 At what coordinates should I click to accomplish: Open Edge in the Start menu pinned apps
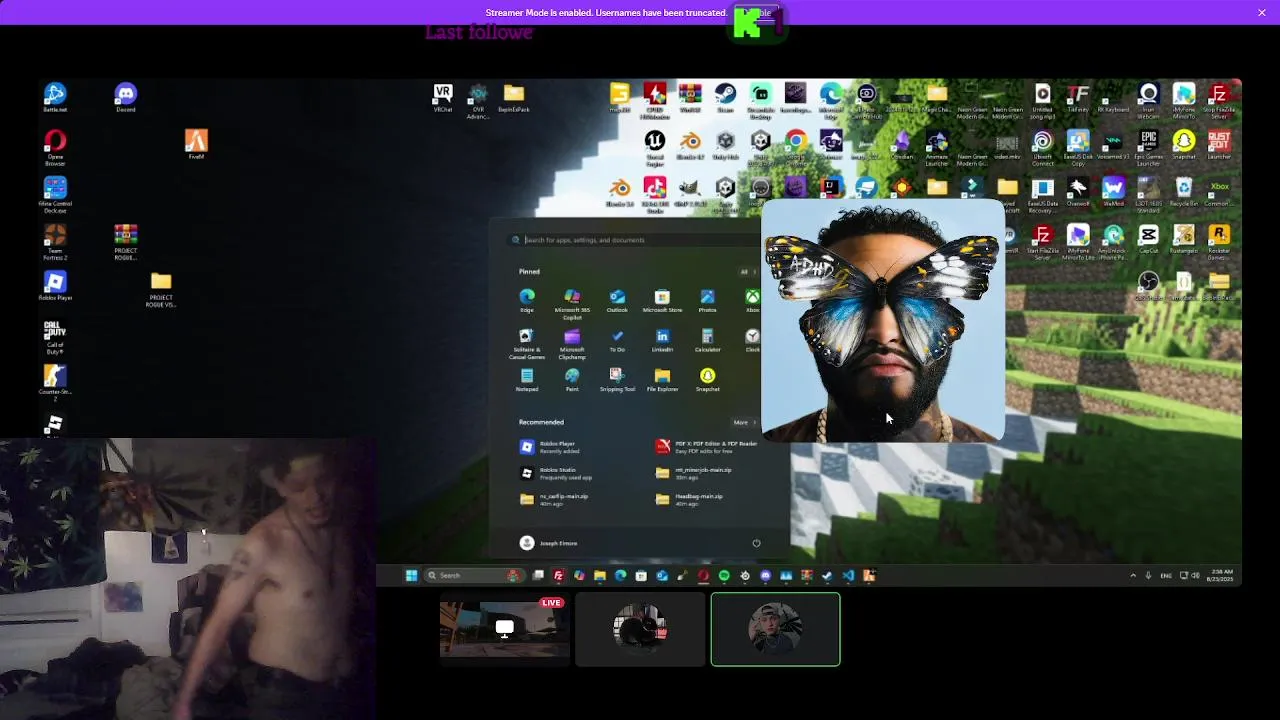pyautogui.click(x=527, y=300)
